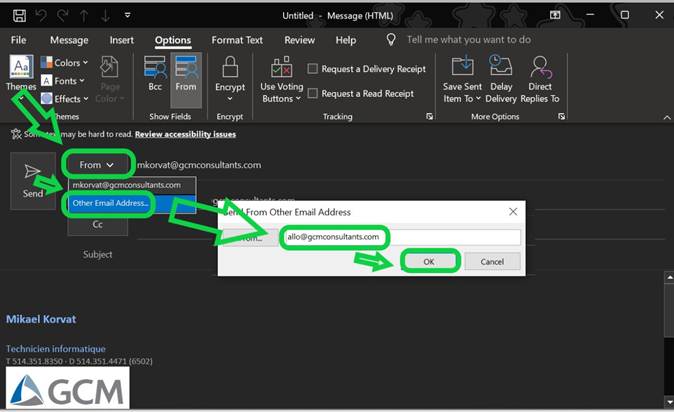Open the Customize Quick Access Toolbar dropdown

(127, 15)
